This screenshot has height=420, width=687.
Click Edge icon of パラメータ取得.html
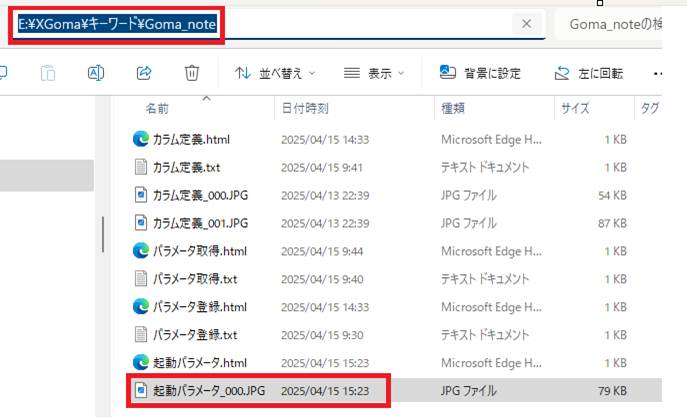141,251
